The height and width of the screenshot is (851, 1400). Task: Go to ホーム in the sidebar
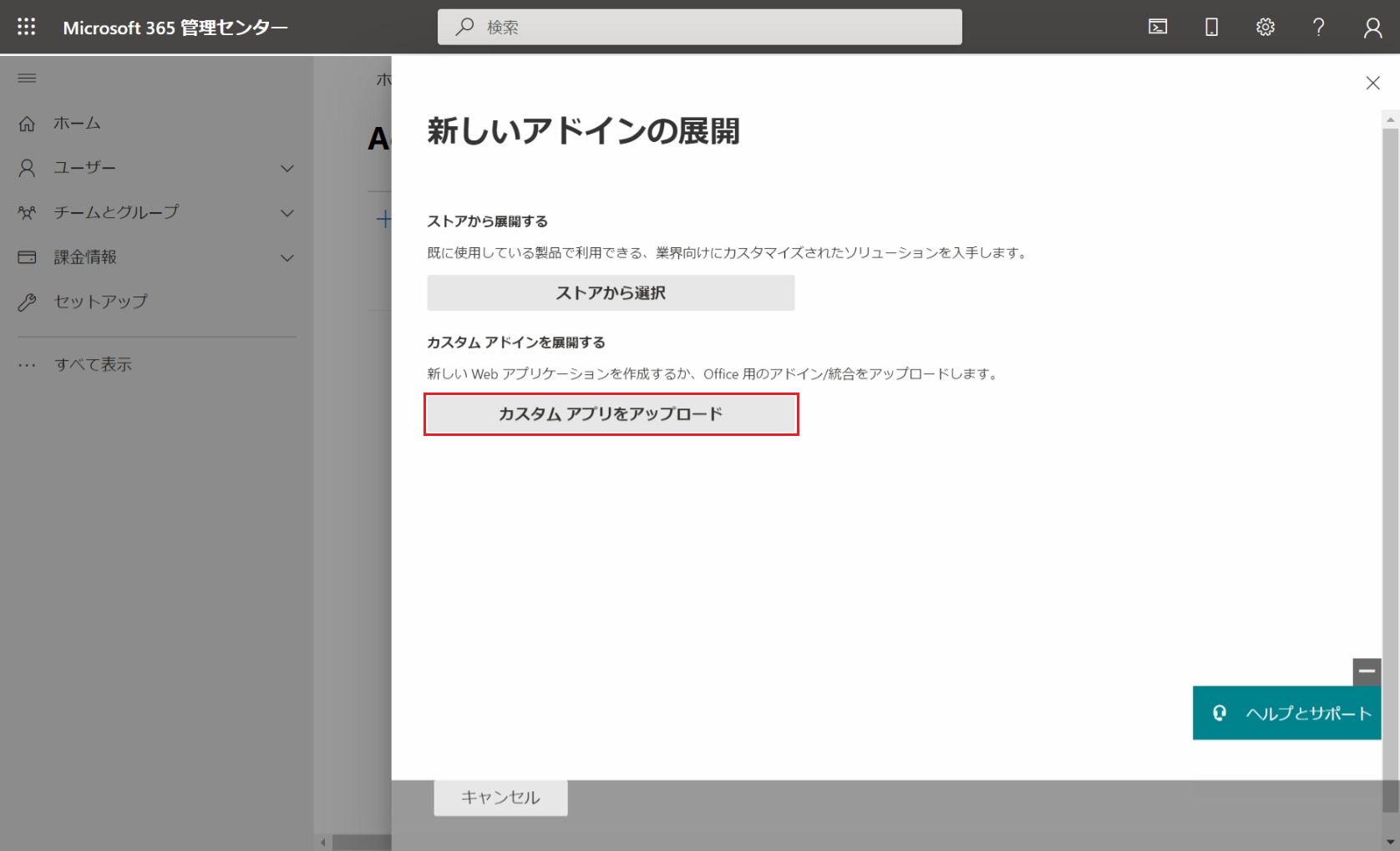pyautogui.click(x=77, y=124)
